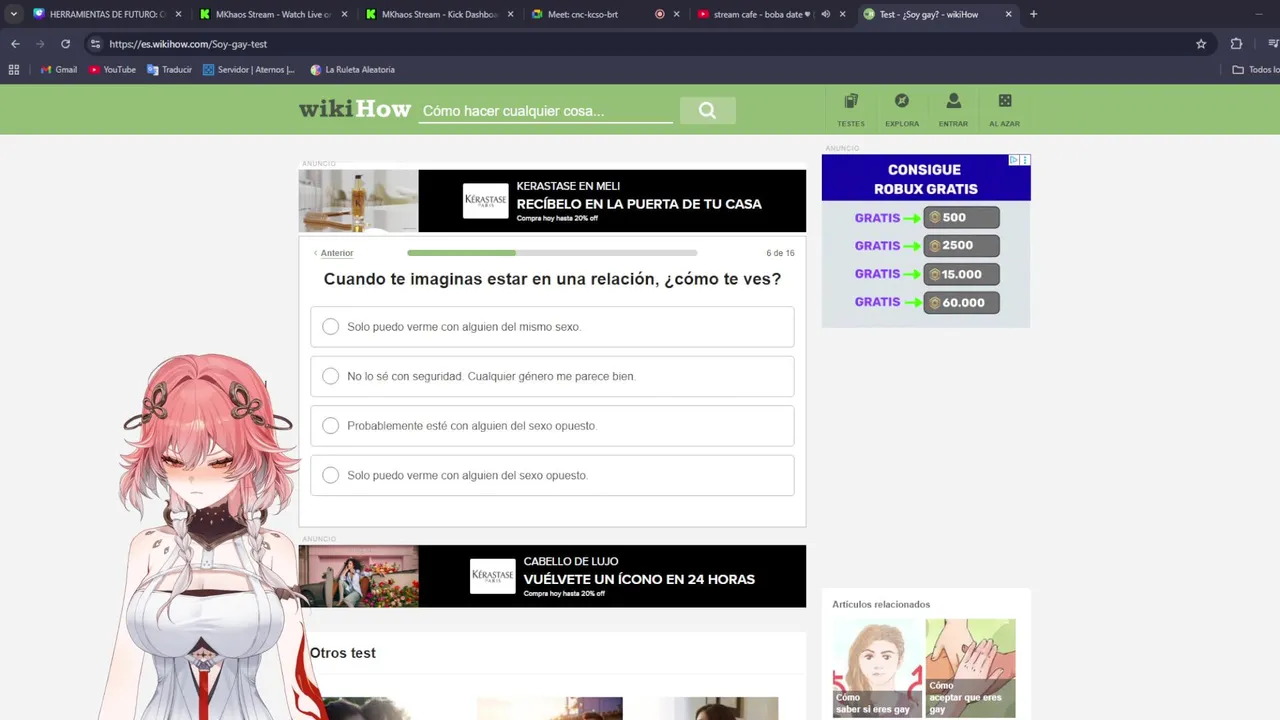Click the wikiHow logo
This screenshot has width=1280, height=720.
tap(354, 110)
